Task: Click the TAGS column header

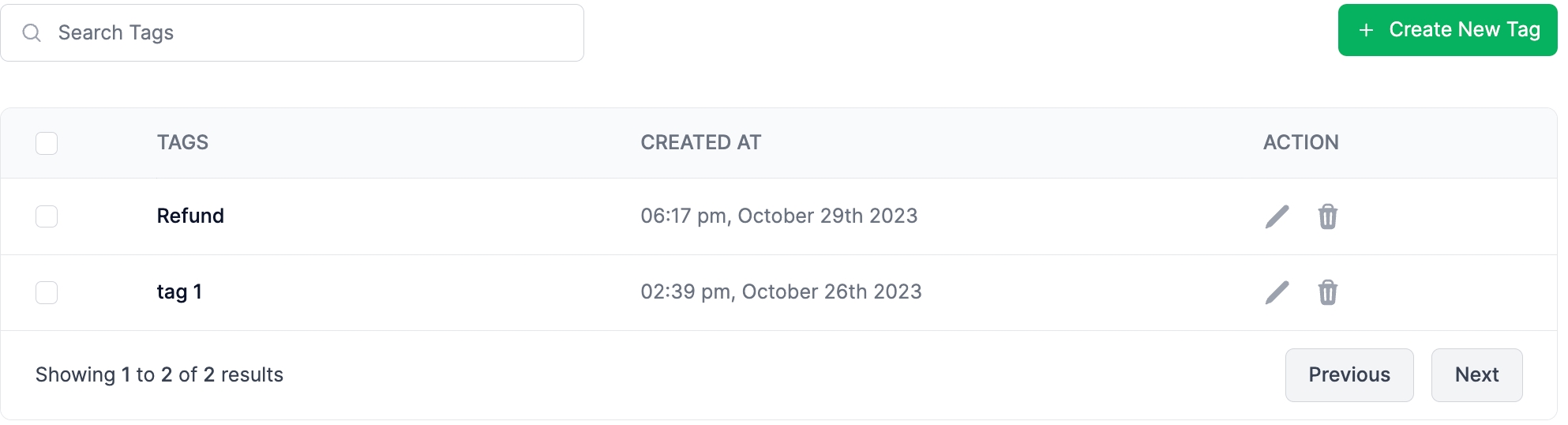Action: pos(182,142)
